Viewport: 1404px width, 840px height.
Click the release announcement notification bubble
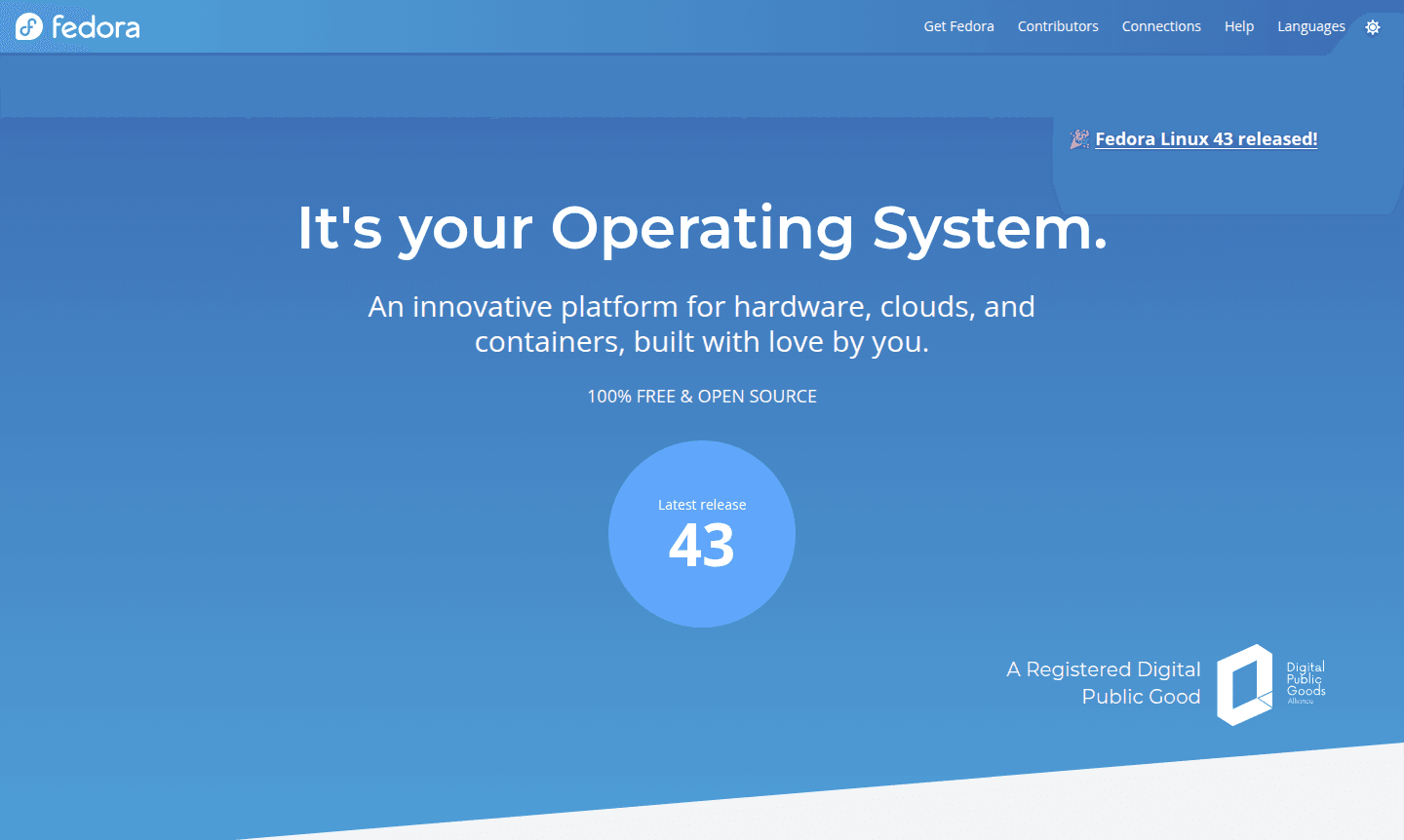1227,164
